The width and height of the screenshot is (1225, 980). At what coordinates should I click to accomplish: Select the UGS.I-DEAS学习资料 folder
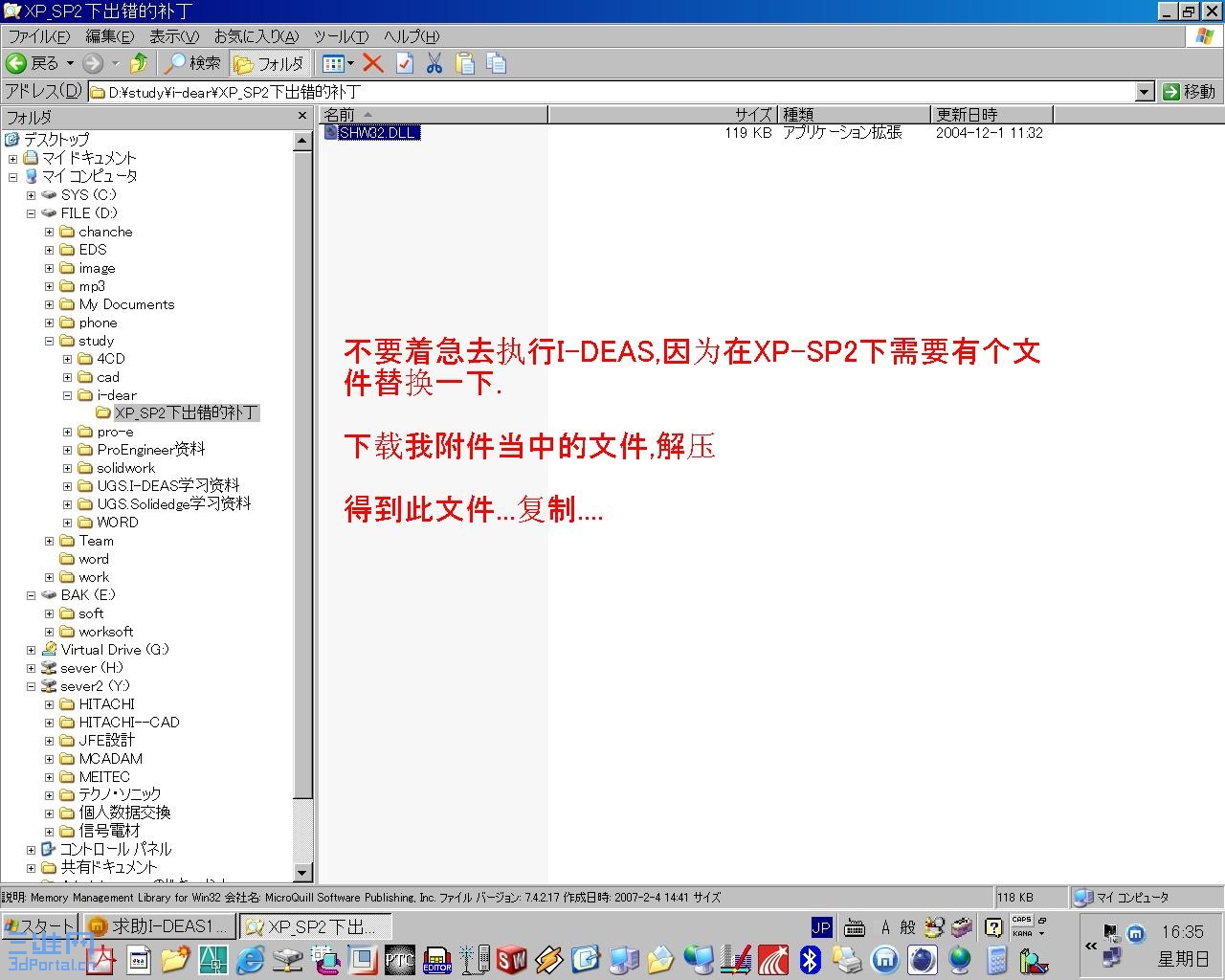pyautogui.click(x=167, y=486)
